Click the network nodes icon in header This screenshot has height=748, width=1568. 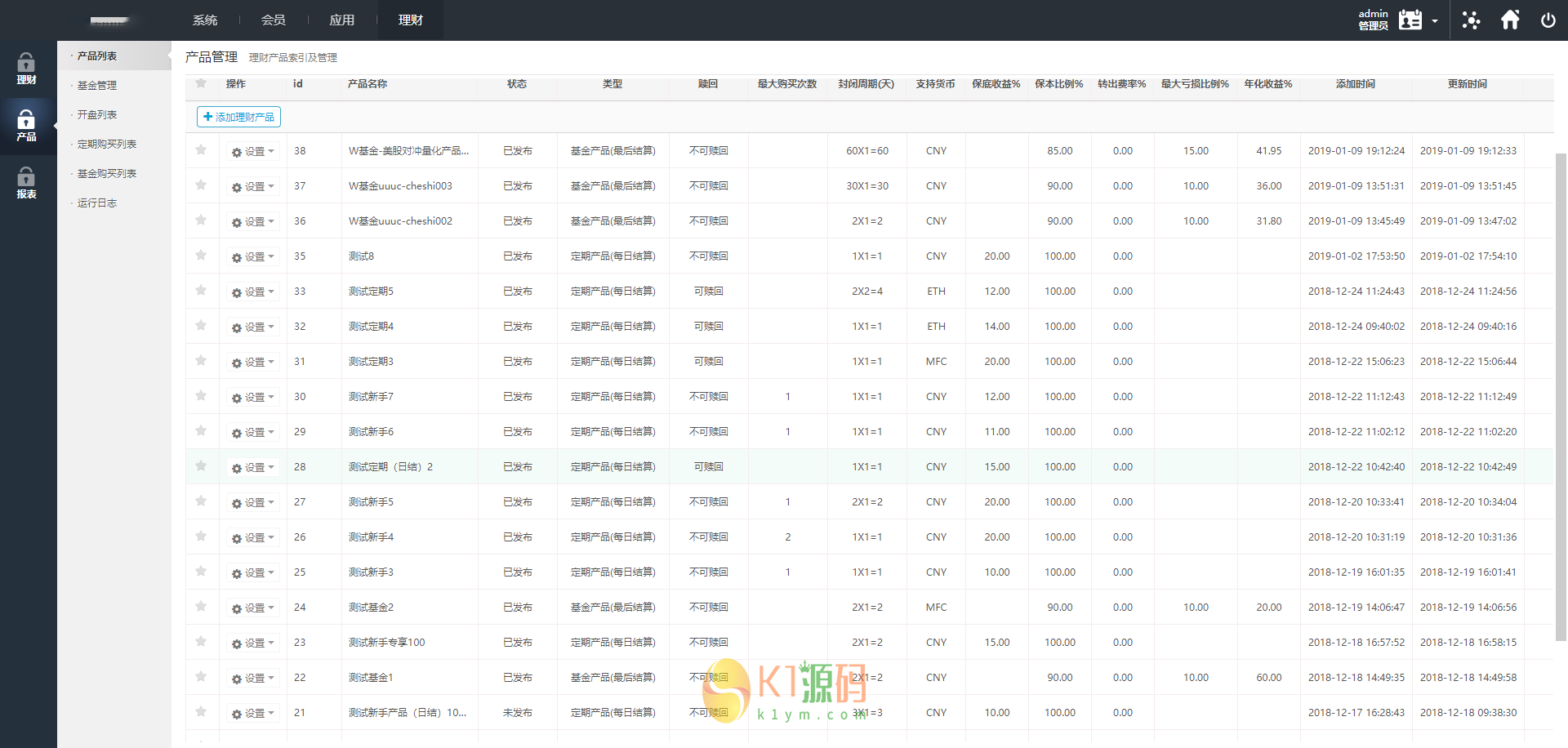tap(1471, 20)
